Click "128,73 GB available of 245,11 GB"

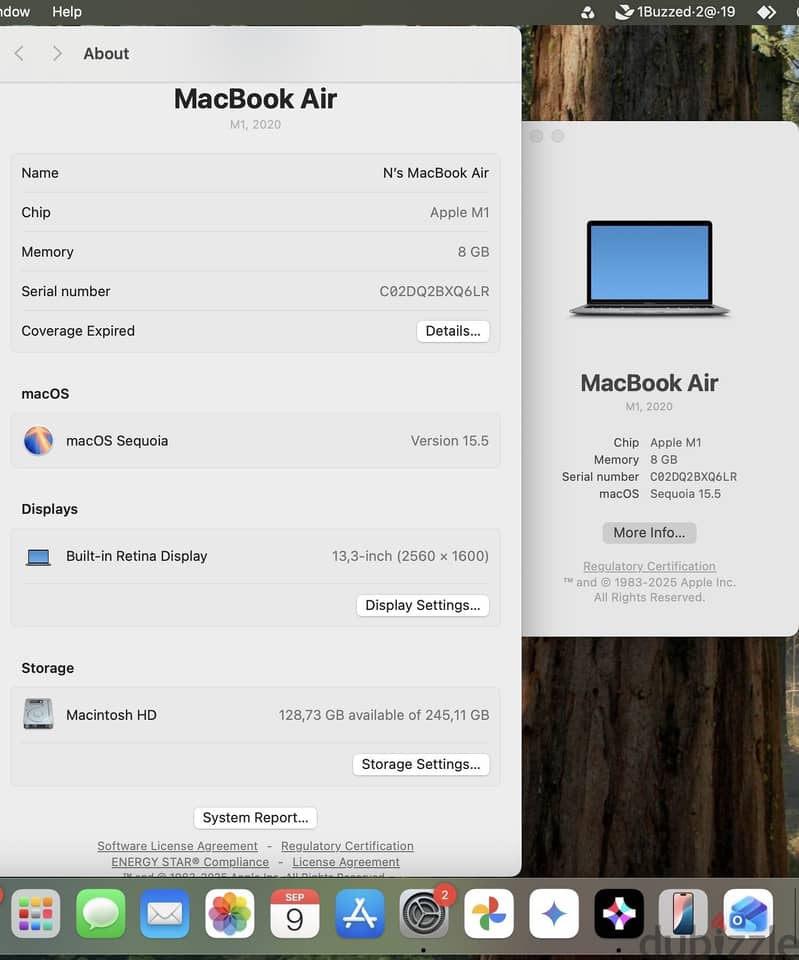pyautogui.click(x=384, y=715)
